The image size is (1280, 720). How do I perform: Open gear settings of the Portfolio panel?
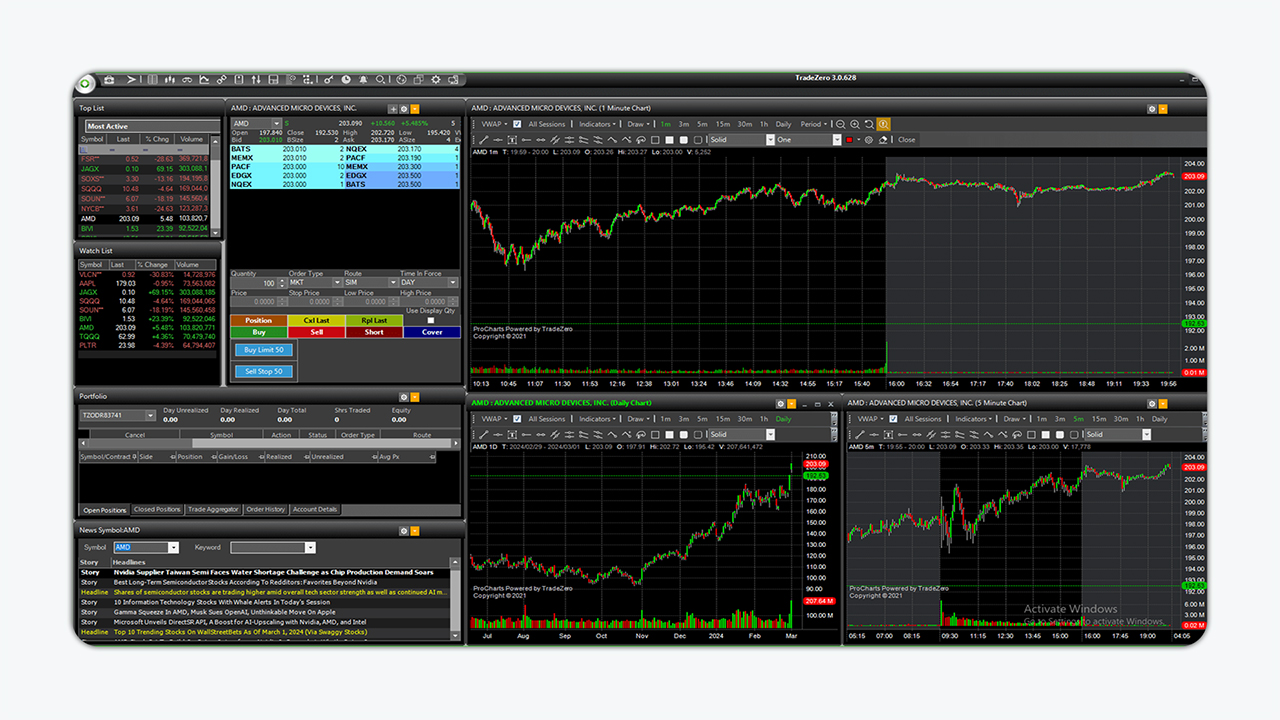pyautogui.click(x=403, y=397)
